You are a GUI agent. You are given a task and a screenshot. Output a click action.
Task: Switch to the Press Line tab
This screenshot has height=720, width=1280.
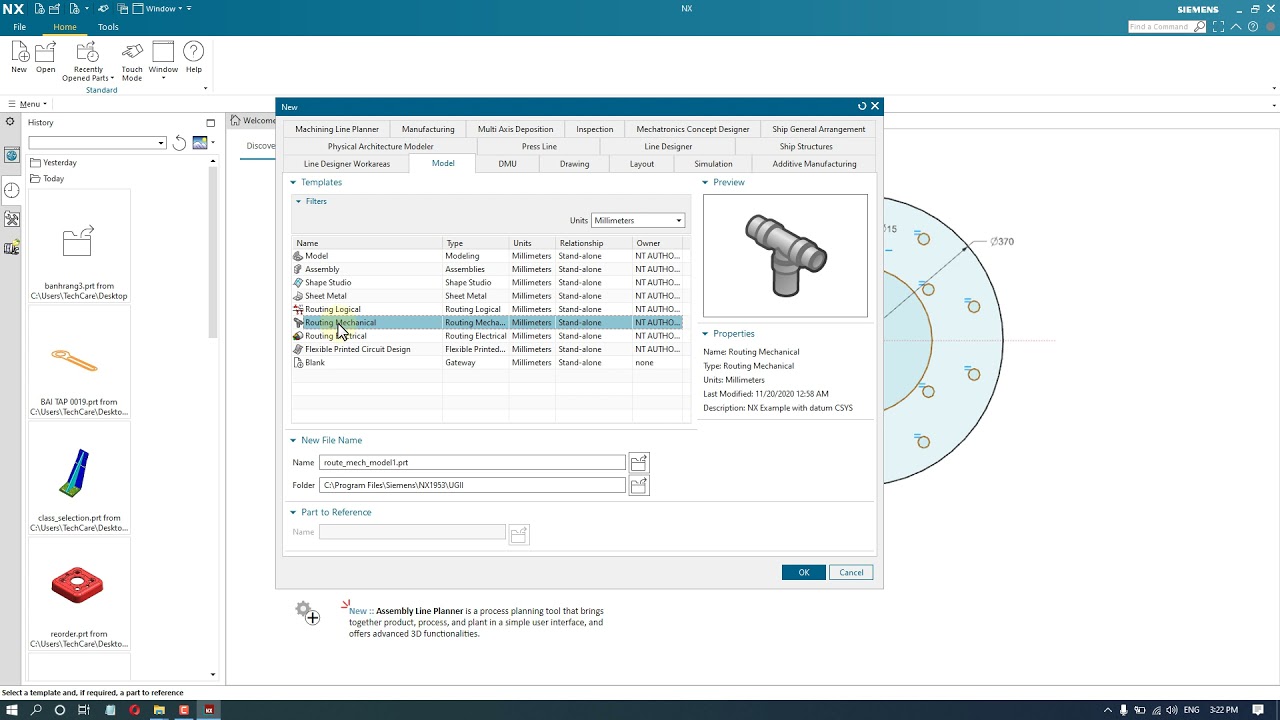539,146
